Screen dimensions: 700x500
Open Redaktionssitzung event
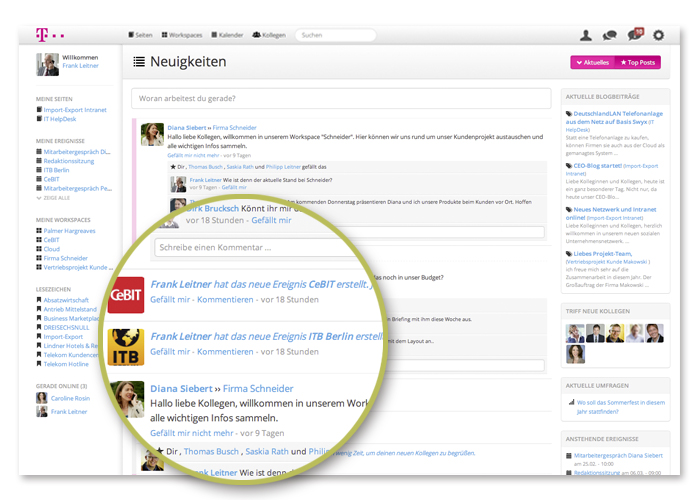pos(69,161)
